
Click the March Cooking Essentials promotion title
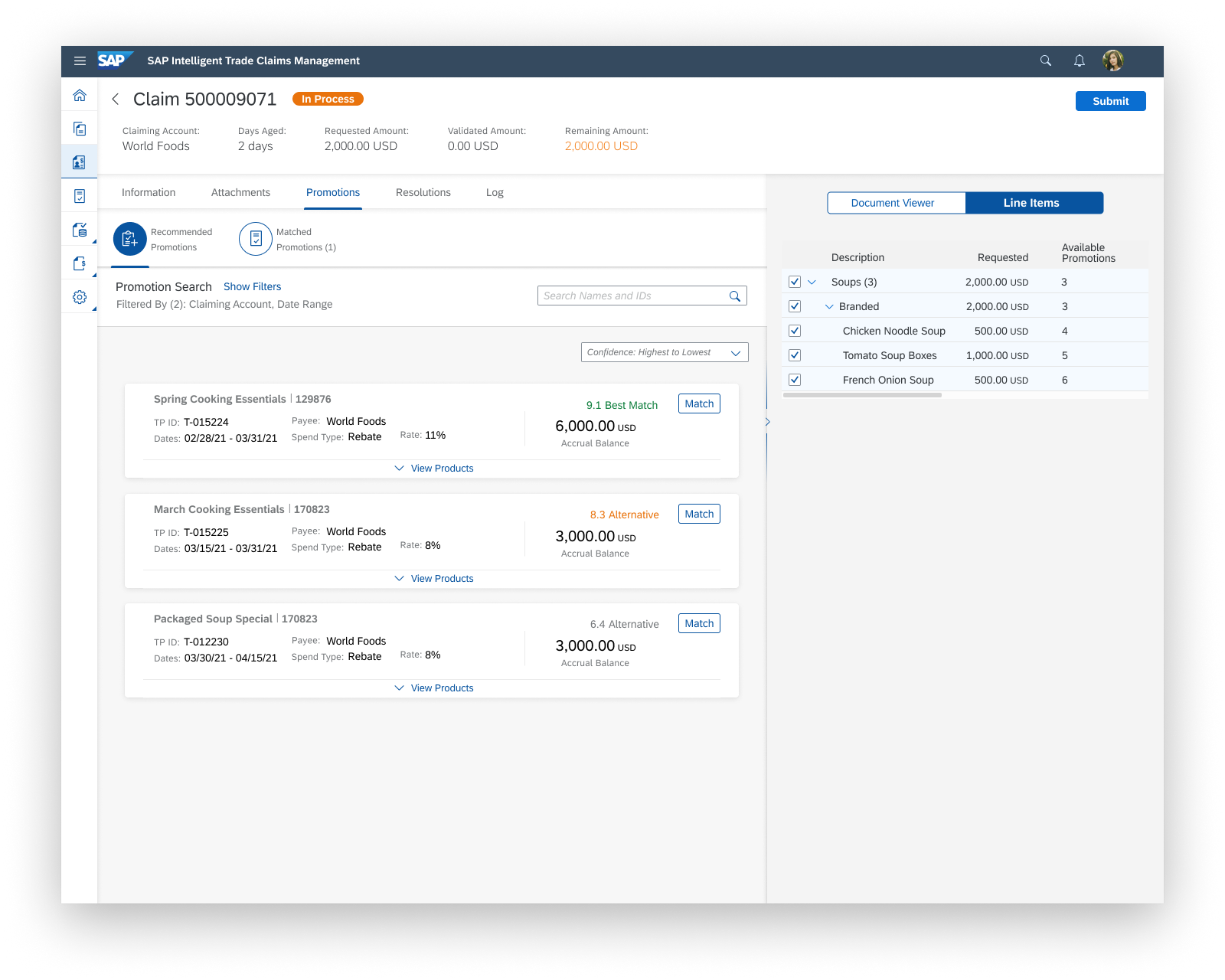click(x=219, y=509)
